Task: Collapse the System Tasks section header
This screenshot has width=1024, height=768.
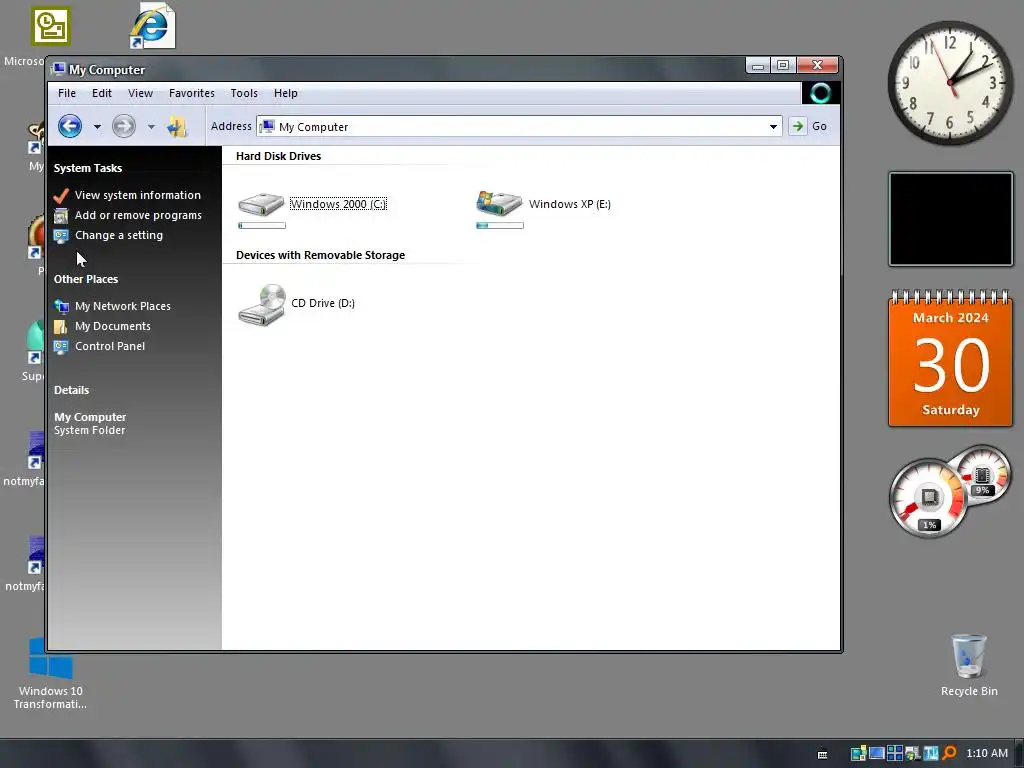Action: (x=88, y=168)
